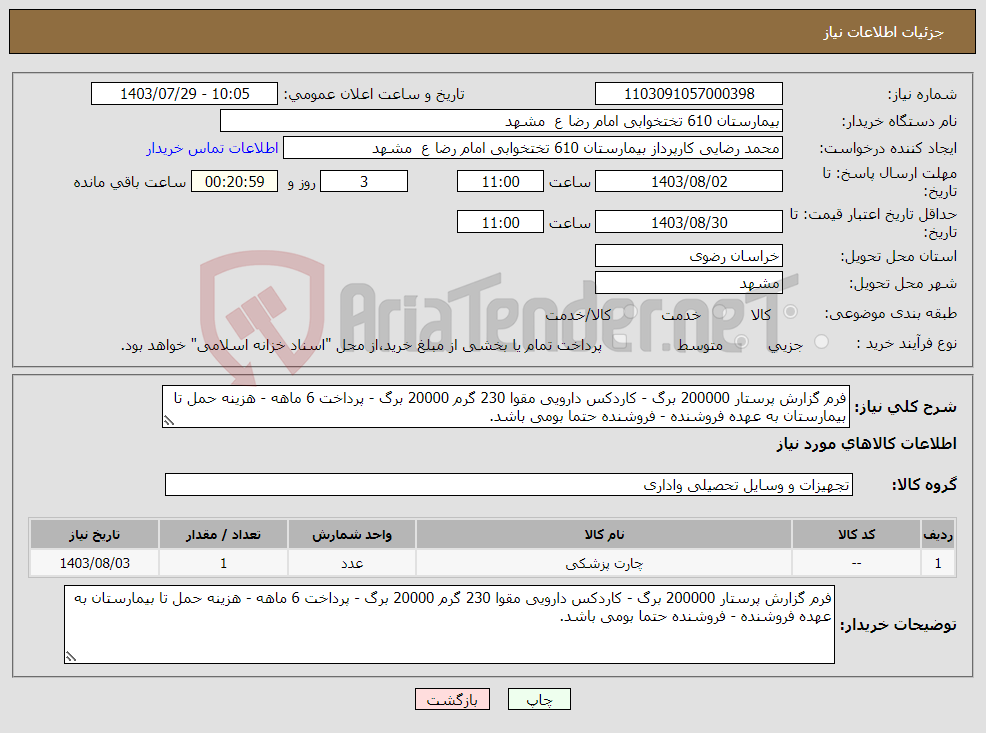Click the تعداد / مقدار column header
Viewport: 986px width, 733px height.
click(x=223, y=534)
